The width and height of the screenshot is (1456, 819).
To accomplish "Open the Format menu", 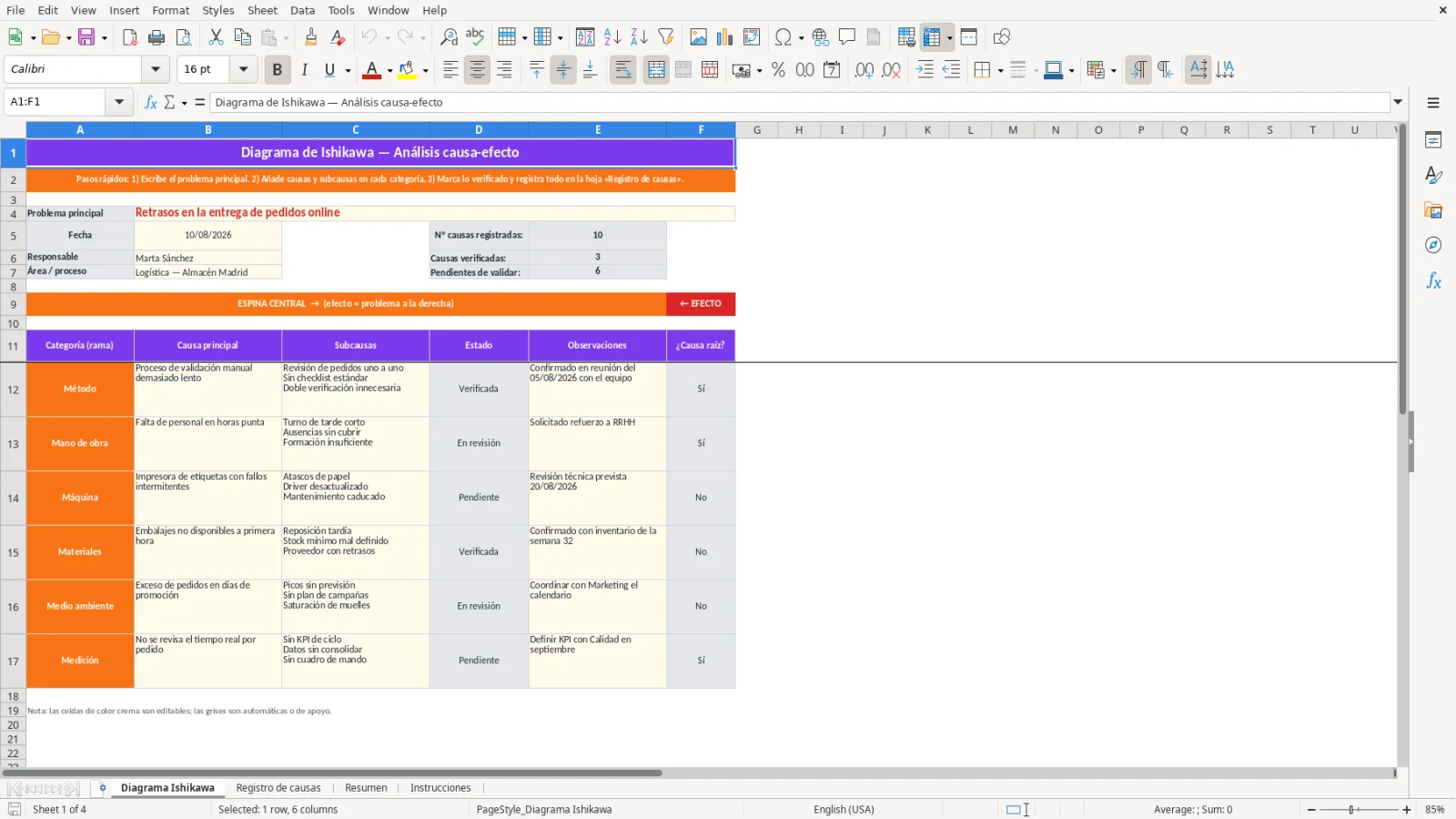I will coord(171,10).
